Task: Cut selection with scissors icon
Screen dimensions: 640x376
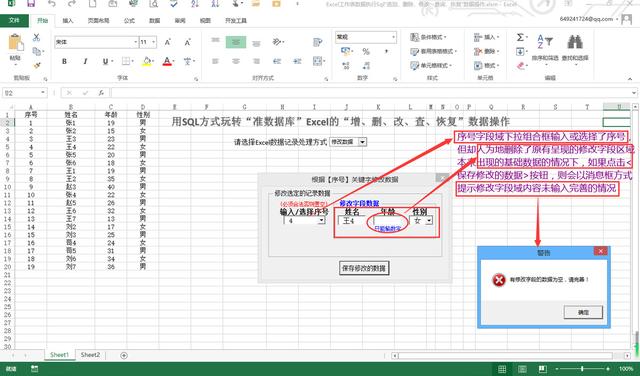Action: [36, 38]
